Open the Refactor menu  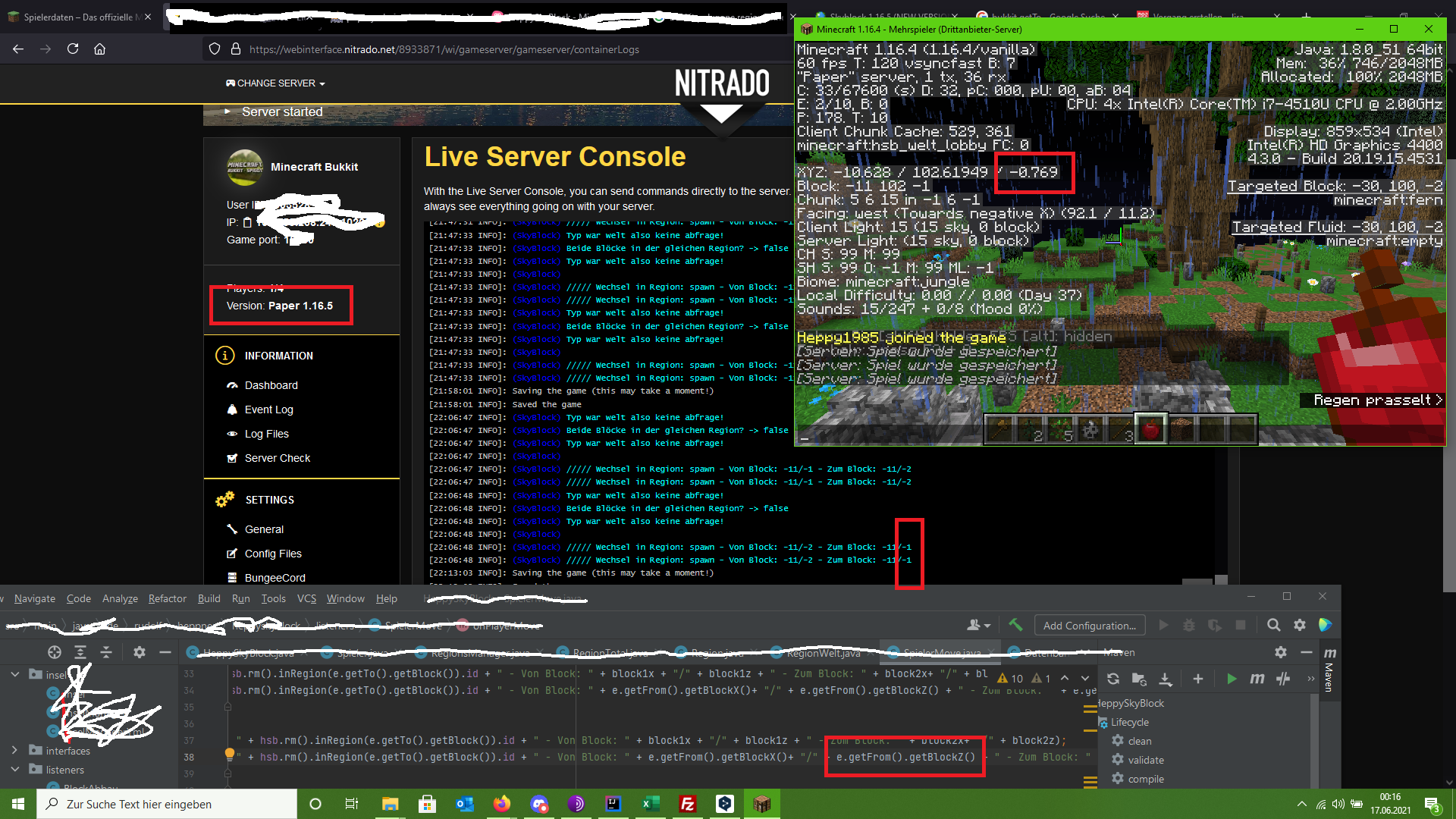(x=167, y=598)
